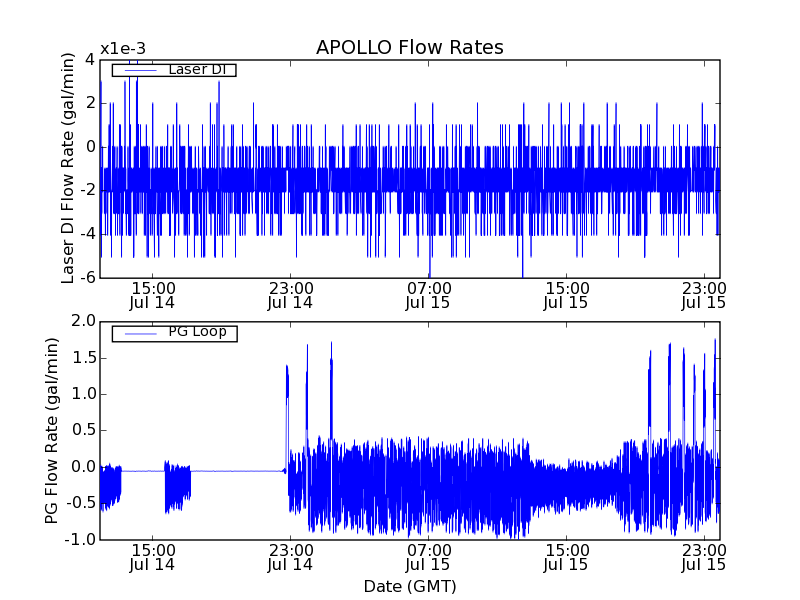Click the PG Flow Rate y-axis label
This screenshot has width=800, height=600.
pos(52,430)
